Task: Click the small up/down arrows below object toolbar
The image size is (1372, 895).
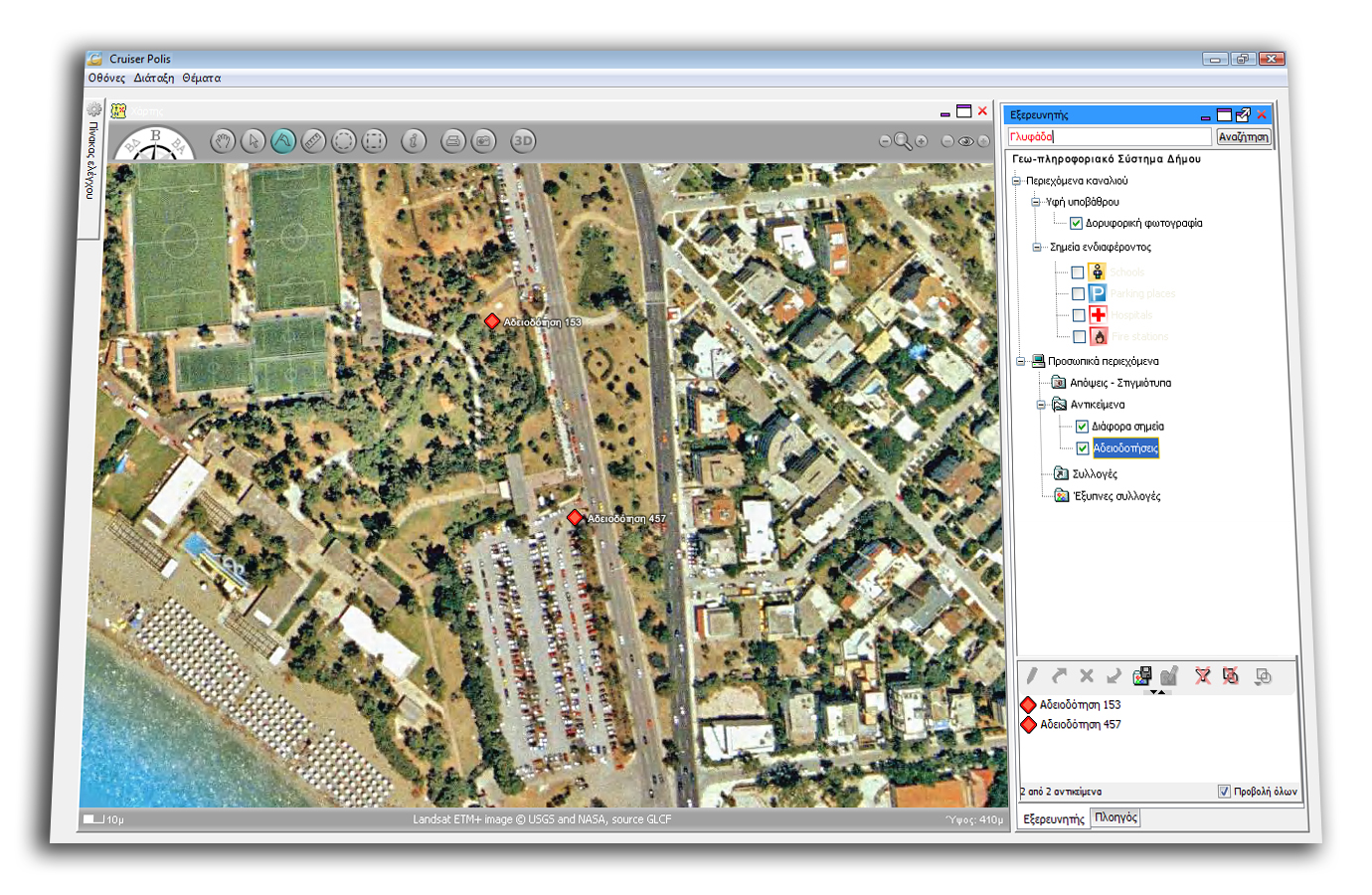Action: click(x=1159, y=691)
